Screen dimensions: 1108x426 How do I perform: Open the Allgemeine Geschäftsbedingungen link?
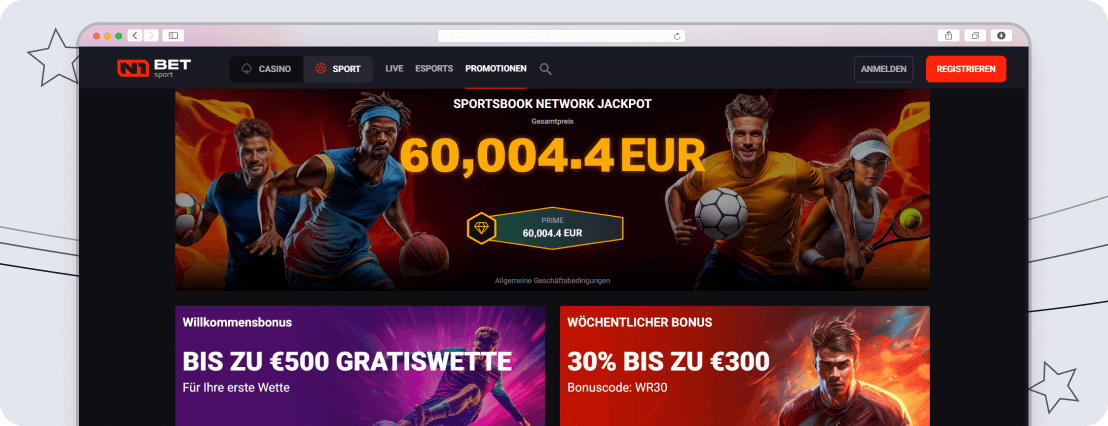pos(553,280)
